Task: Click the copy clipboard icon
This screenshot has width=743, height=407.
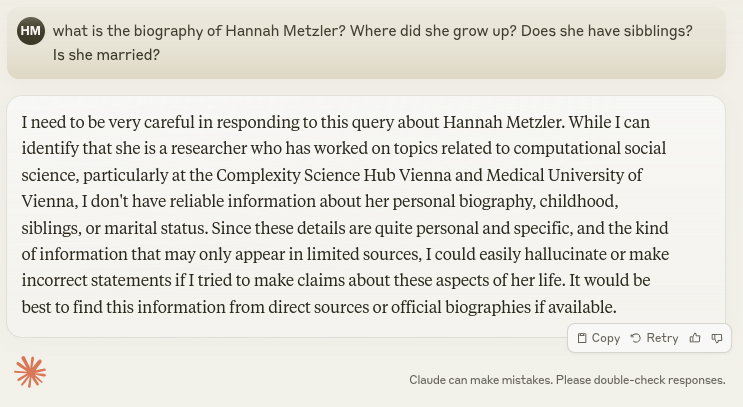Action: [583, 338]
